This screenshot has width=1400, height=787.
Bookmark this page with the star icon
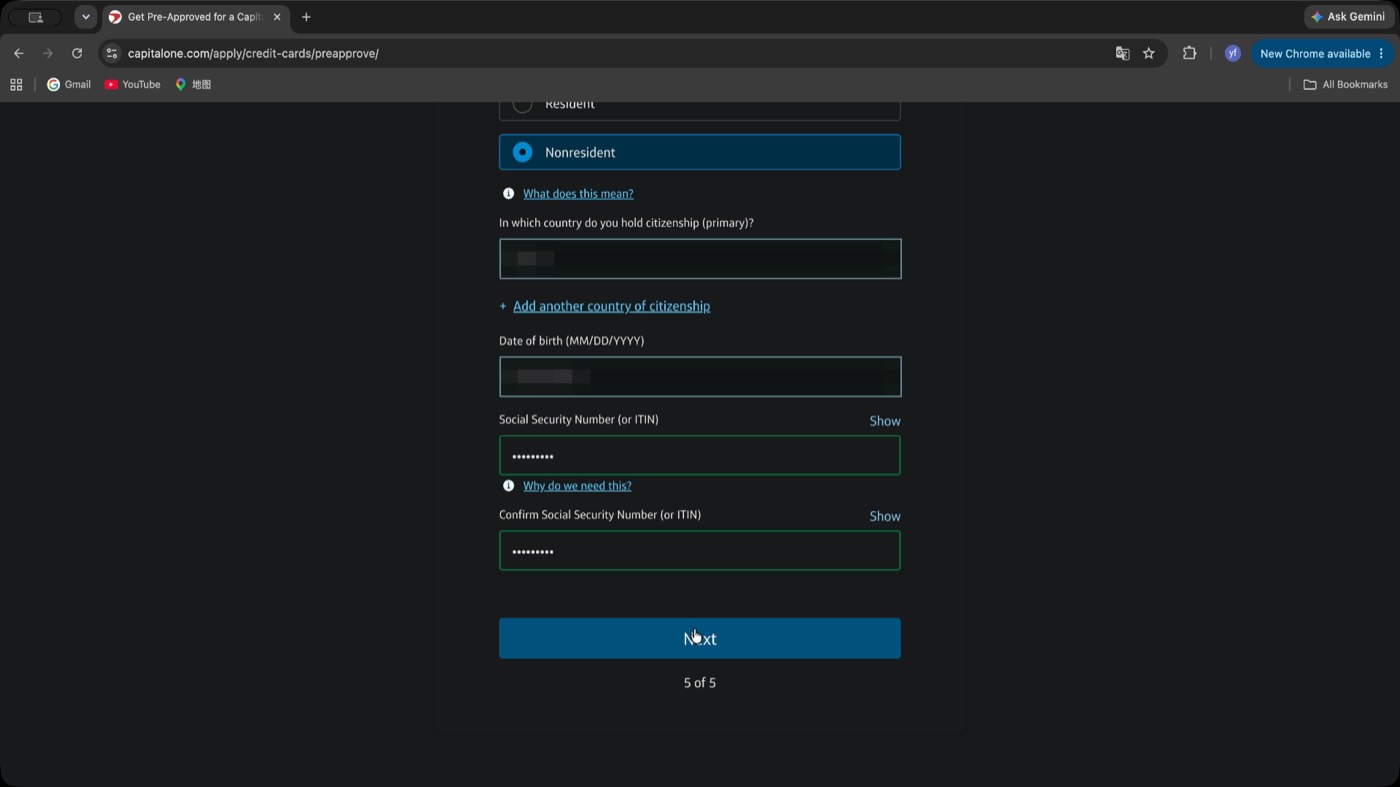[x=1149, y=53]
